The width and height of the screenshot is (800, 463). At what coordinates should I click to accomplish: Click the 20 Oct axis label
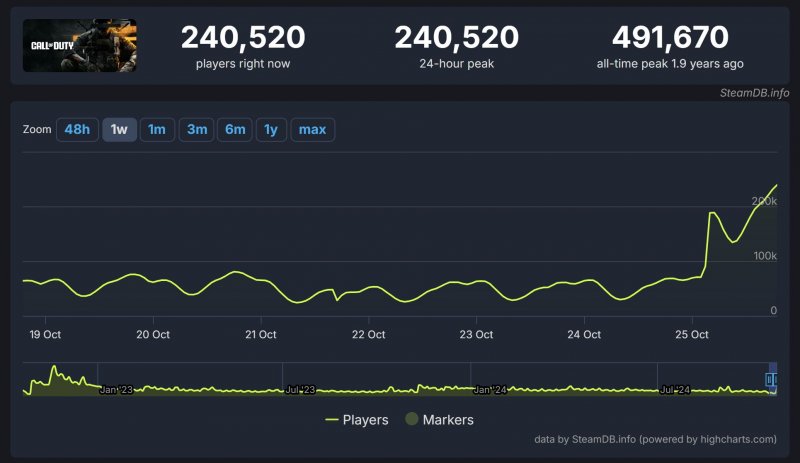click(153, 334)
